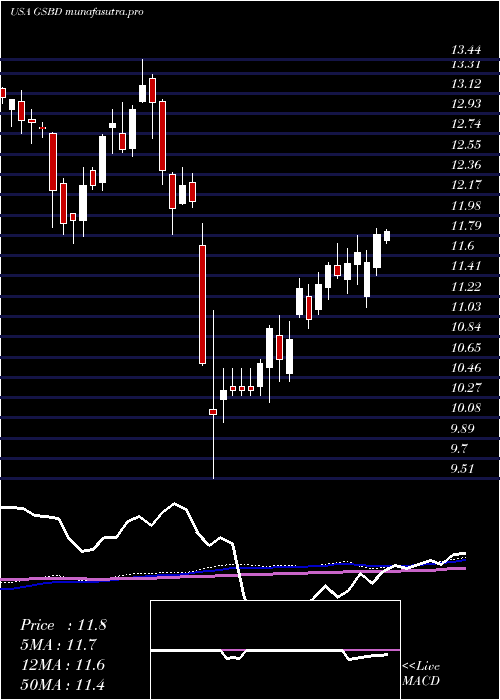Image resolution: width=500 pixels, height=700 pixels.
Task: Click the 'USA GSBD munafasutra.pro' chart title
Action: coord(76,12)
